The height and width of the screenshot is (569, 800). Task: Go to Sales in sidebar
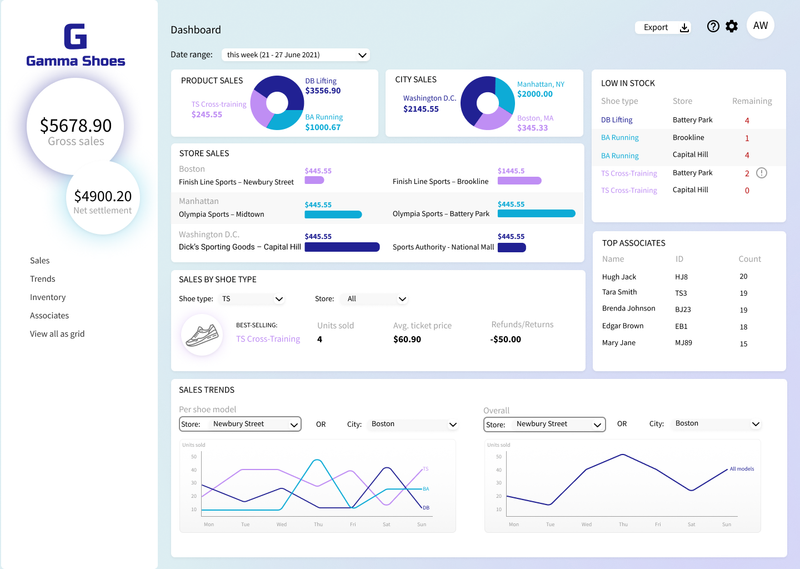(40, 260)
